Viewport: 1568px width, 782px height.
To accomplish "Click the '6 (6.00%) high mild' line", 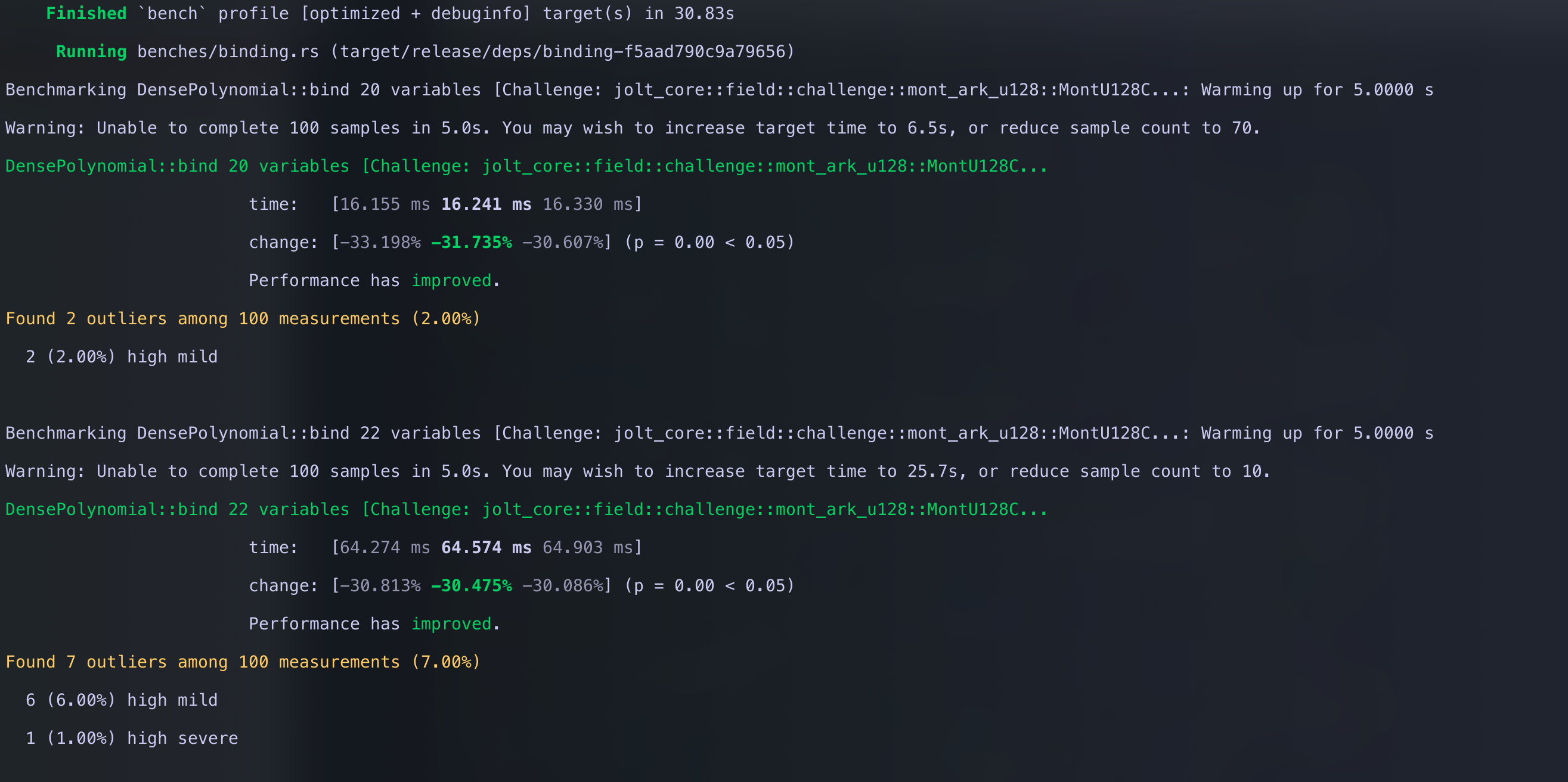I will click(x=121, y=700).
